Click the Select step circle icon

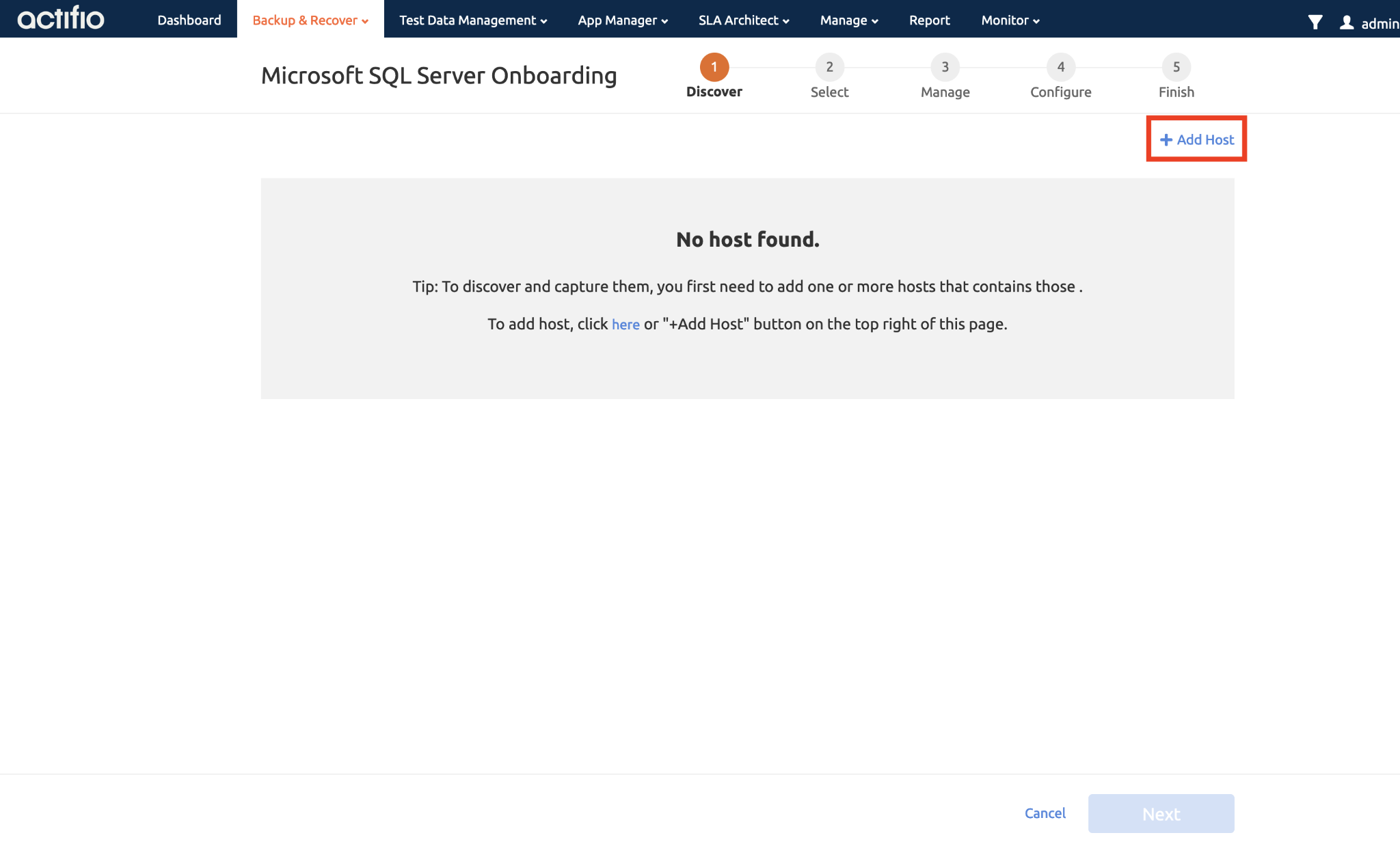tap(829, 66)
